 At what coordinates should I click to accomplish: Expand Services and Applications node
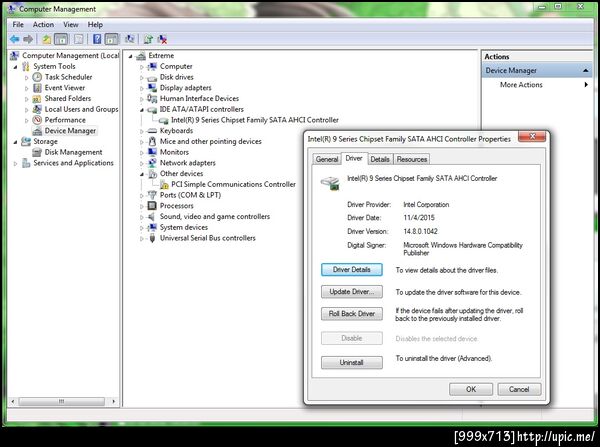click(16, 163)
